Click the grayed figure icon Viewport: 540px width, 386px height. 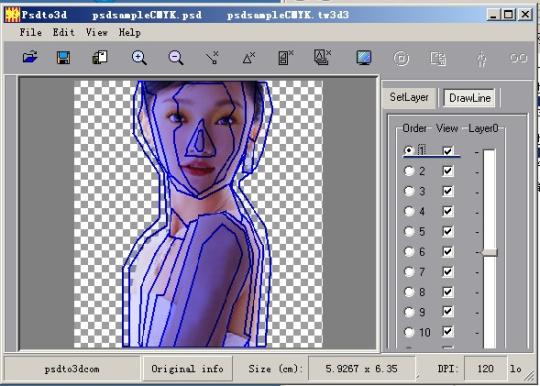click(482, 59)
